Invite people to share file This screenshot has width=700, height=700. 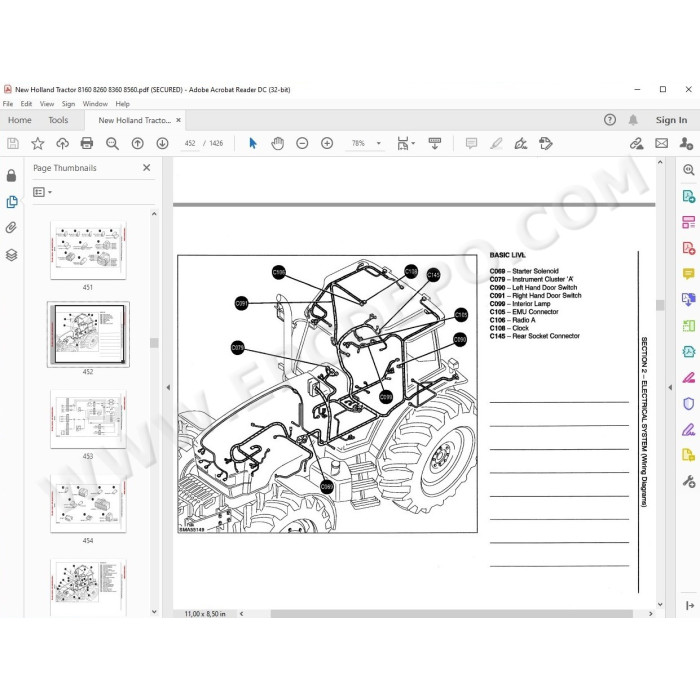click(x=686, y=143)
